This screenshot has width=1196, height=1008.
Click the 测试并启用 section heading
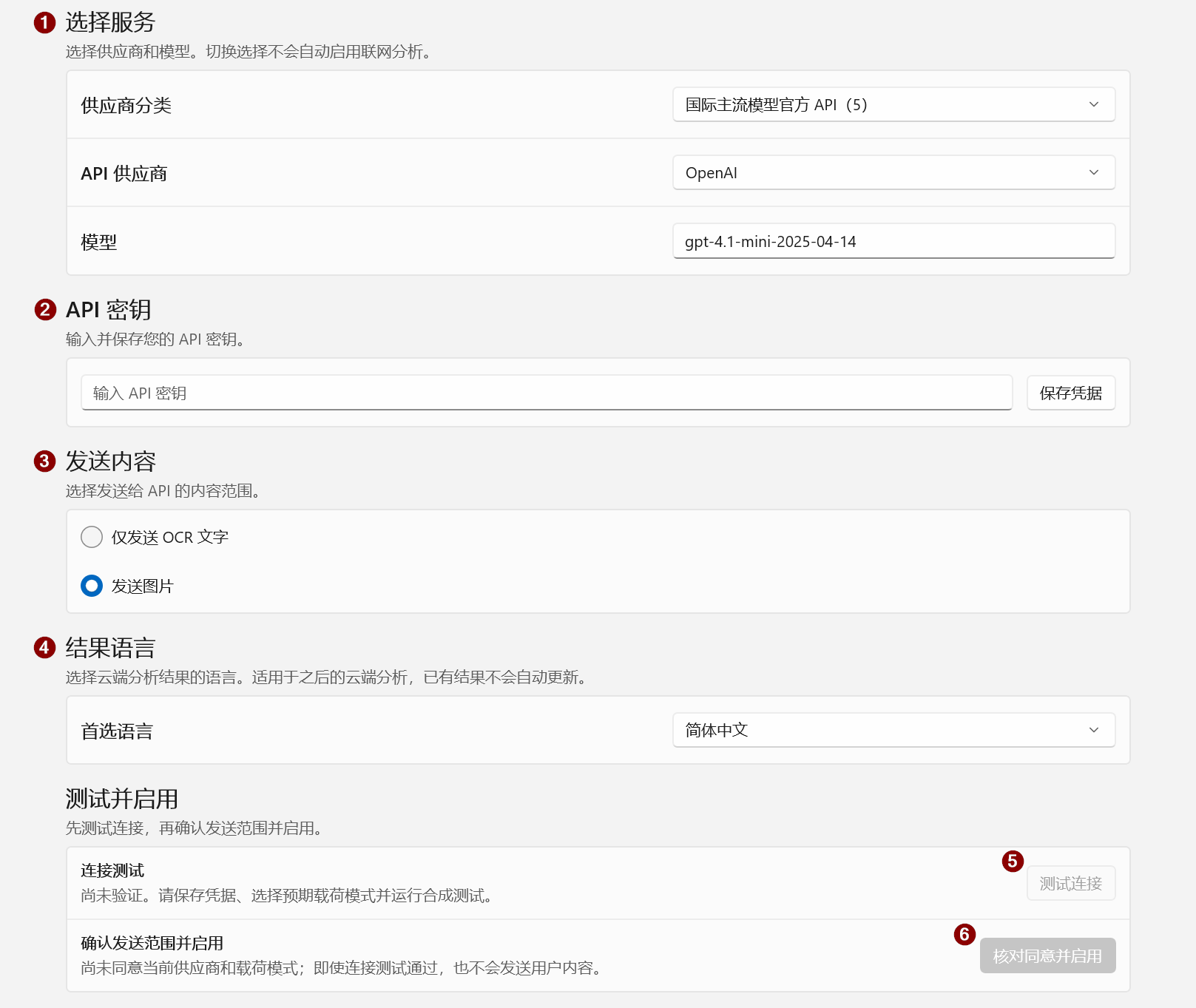(122, 799)
